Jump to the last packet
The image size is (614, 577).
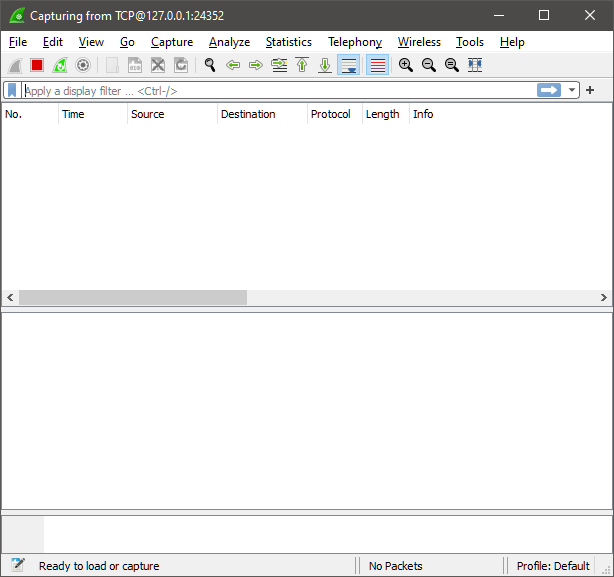coord(325,65)
